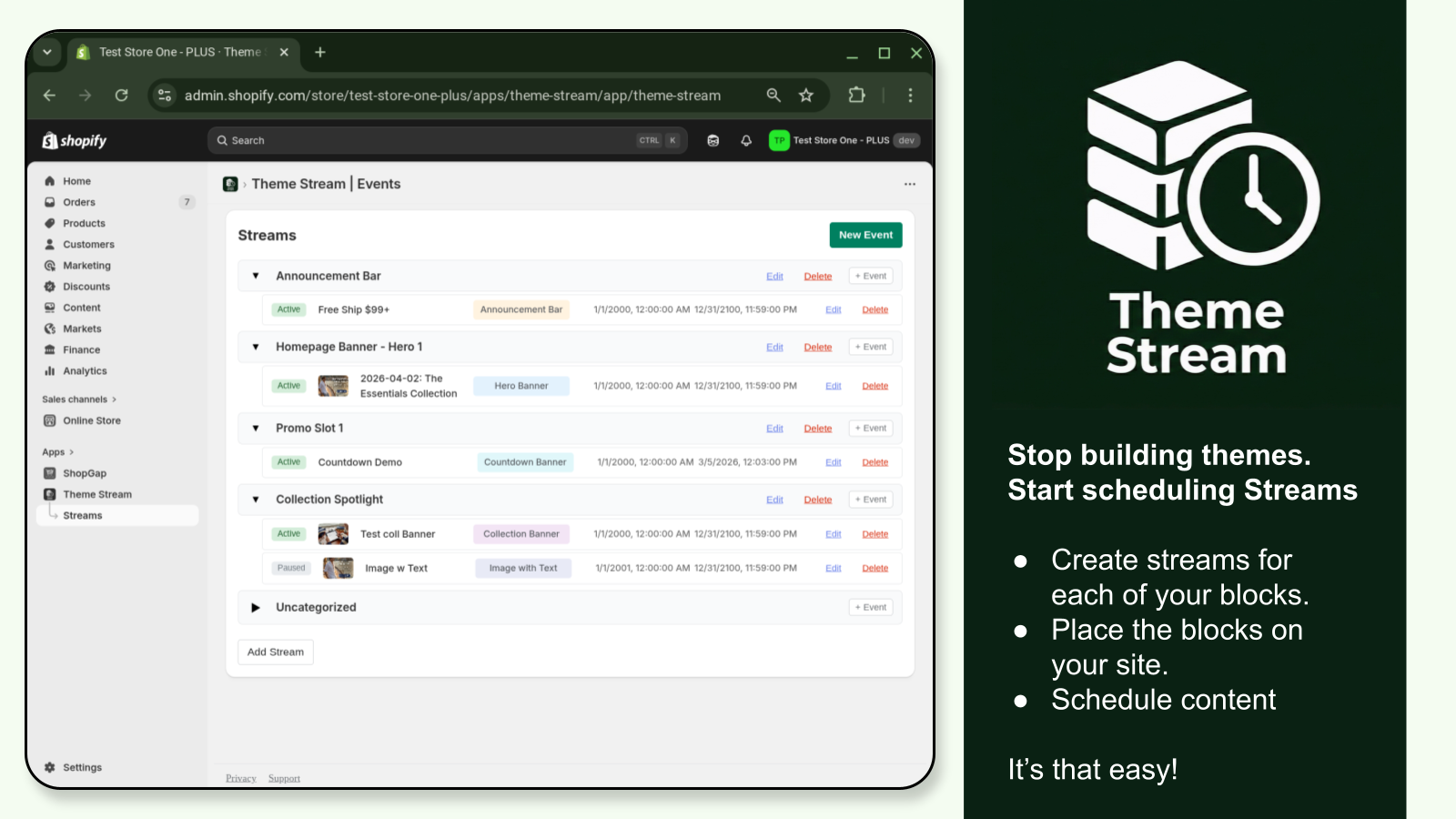Screen dimensions: 1456x819
Task: Reload the page with the refresh icon
Action: pyautogui.click(x=121, y=96)
